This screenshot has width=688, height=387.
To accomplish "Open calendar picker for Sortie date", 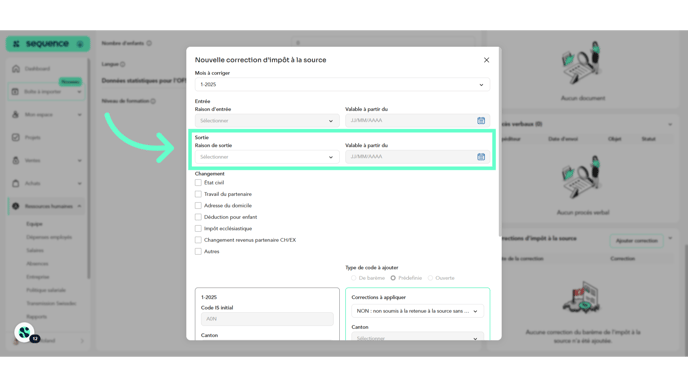I will click(481, 157).
